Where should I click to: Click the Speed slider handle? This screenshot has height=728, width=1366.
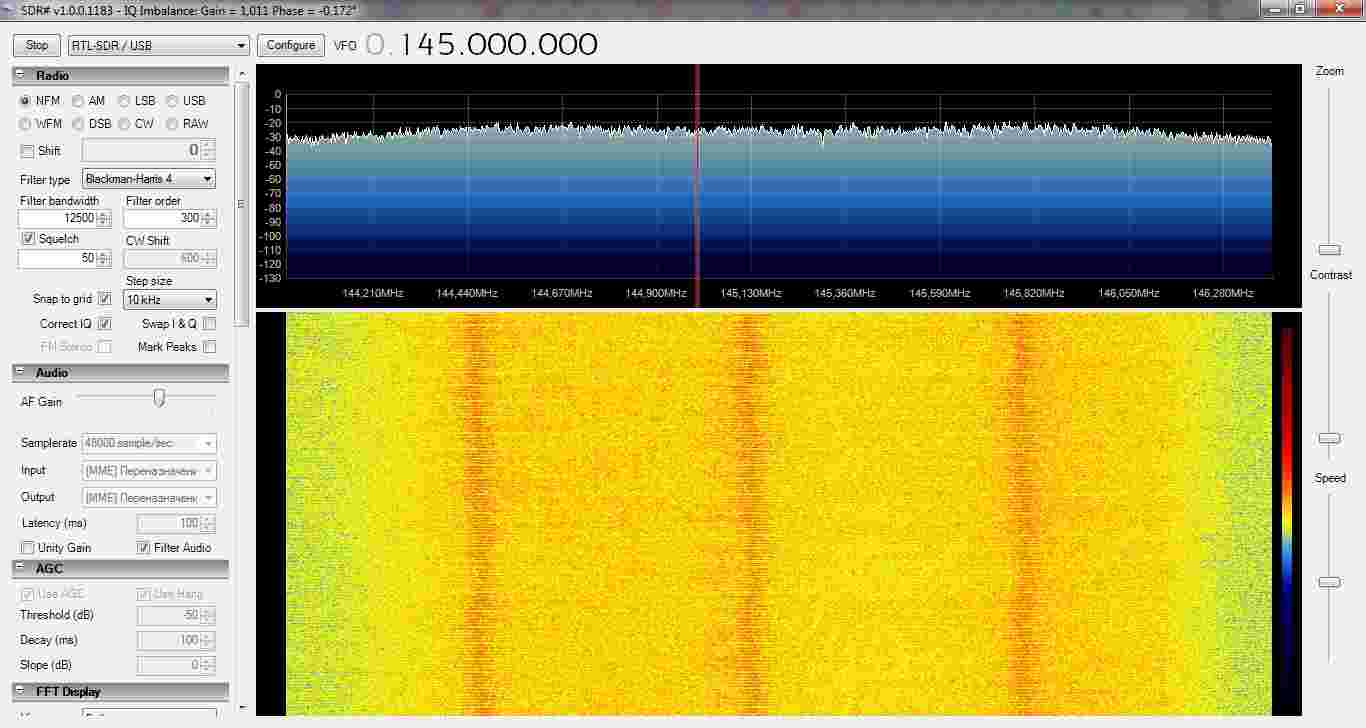(x=1329, y=582)
